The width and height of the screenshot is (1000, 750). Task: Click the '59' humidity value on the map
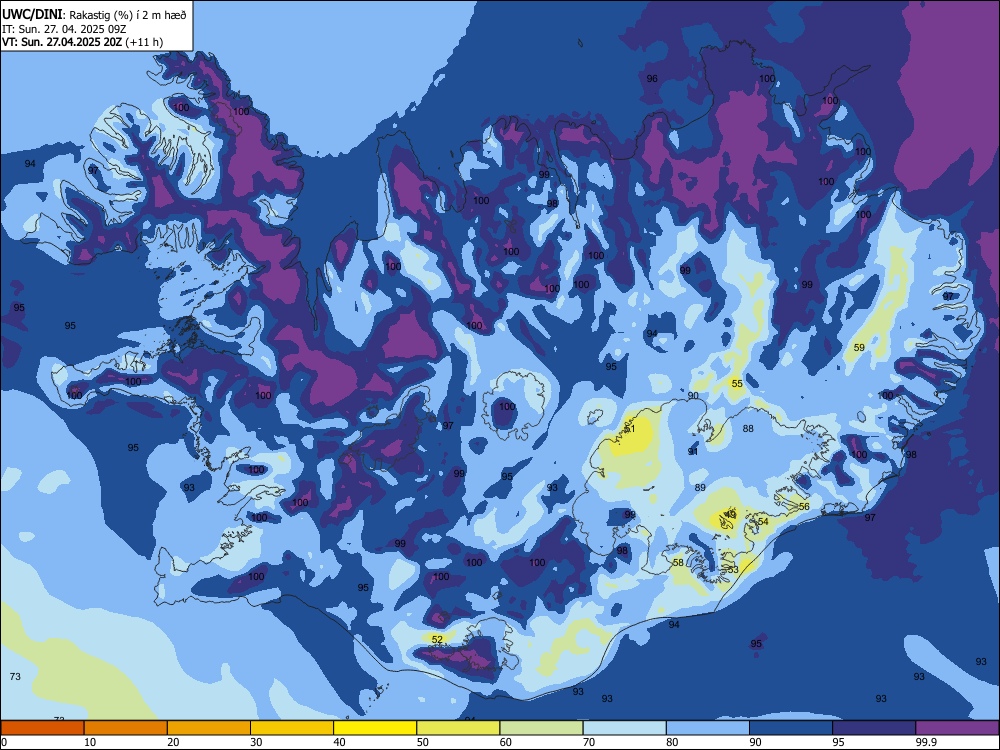(859, 348)
